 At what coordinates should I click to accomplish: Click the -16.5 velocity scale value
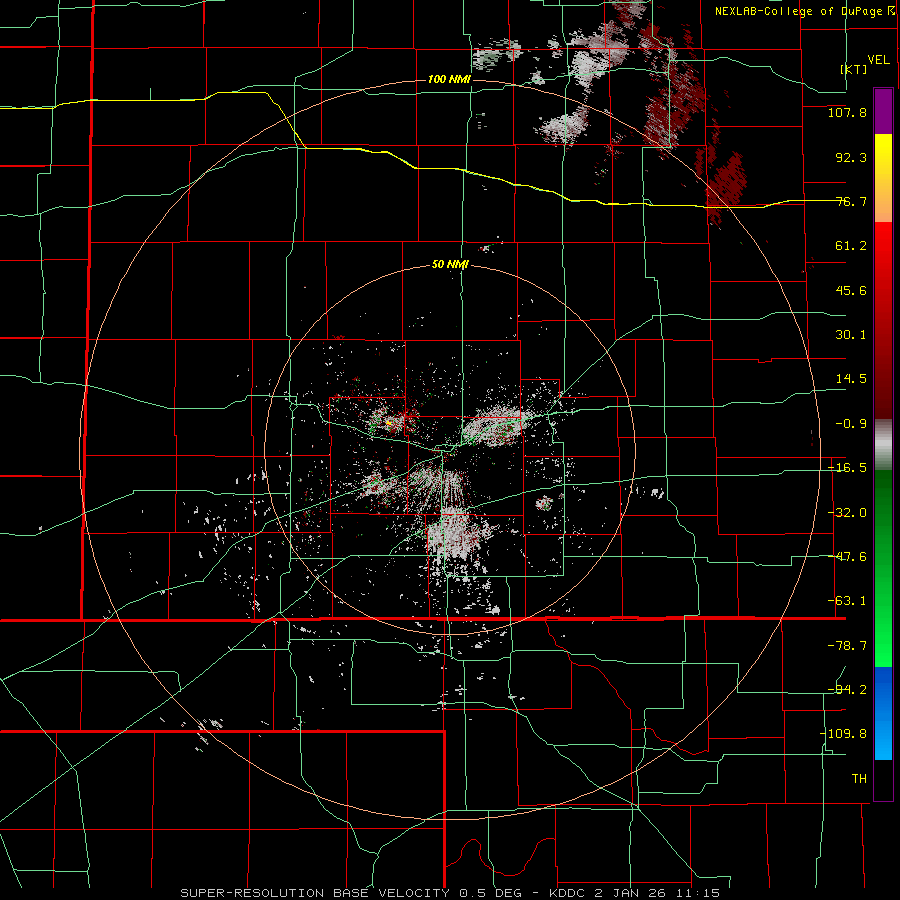point(847,468)
